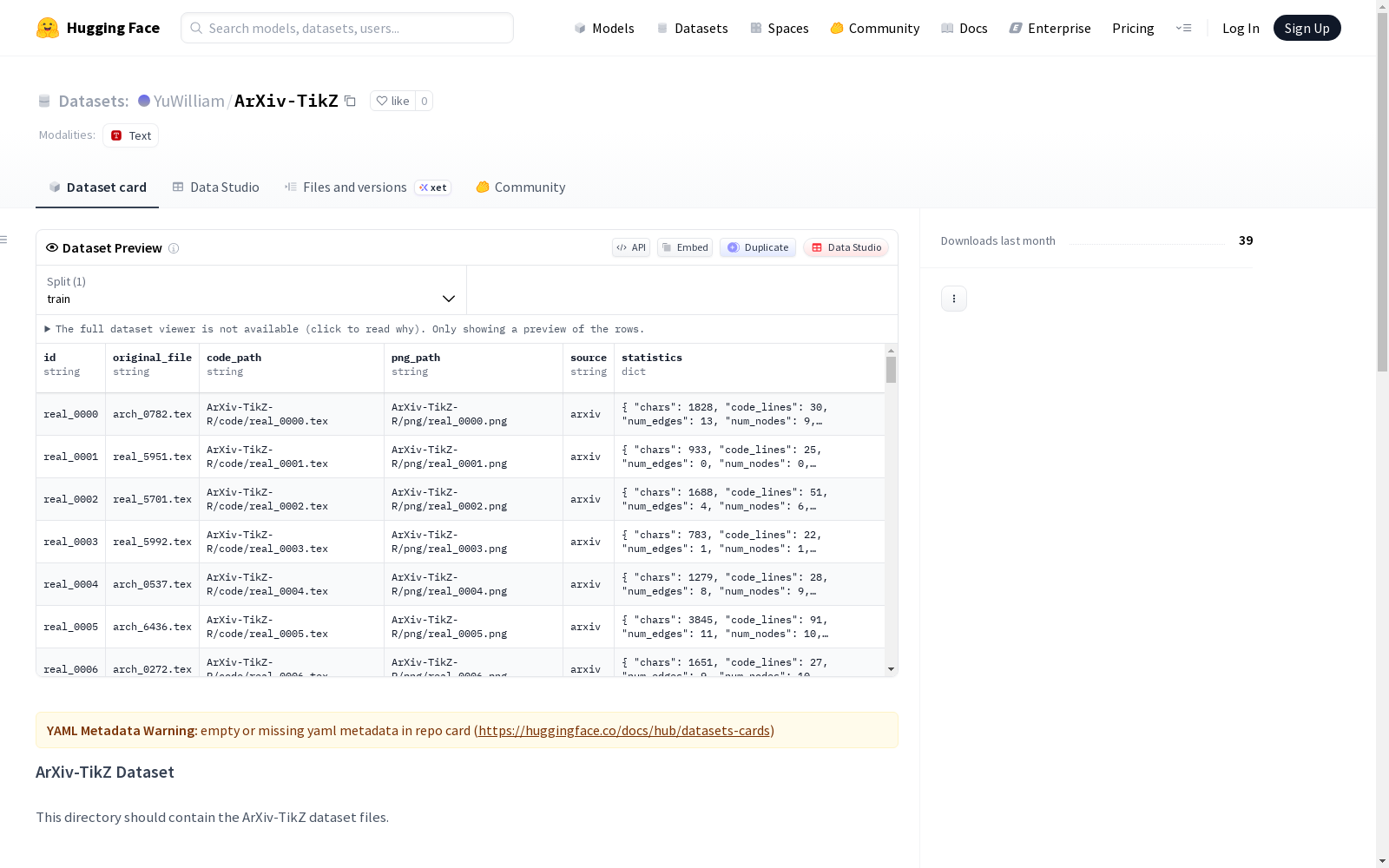The image size is (1389, 868).
Task: Go to Datasets in the top navigation
Action: pyautogui.click(x=692, y=28)
